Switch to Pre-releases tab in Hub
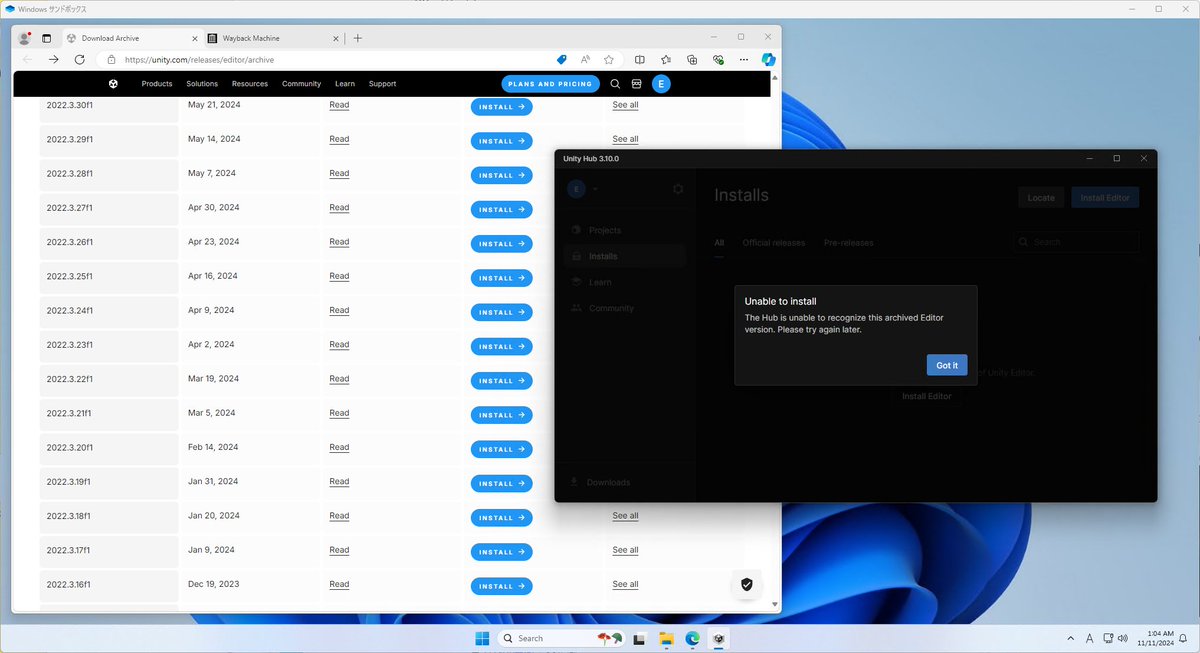 coord(848,243)
